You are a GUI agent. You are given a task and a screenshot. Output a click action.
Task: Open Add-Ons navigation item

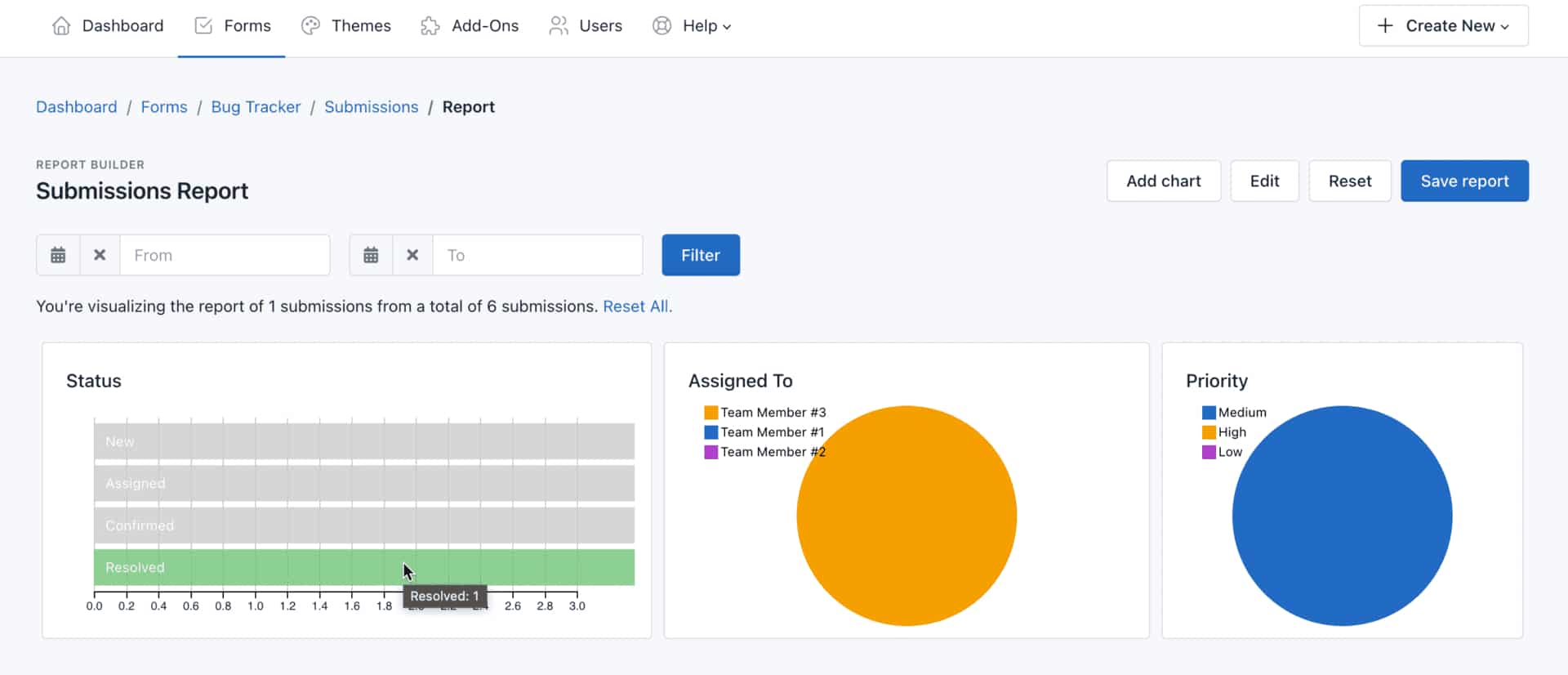coord(484,26)
